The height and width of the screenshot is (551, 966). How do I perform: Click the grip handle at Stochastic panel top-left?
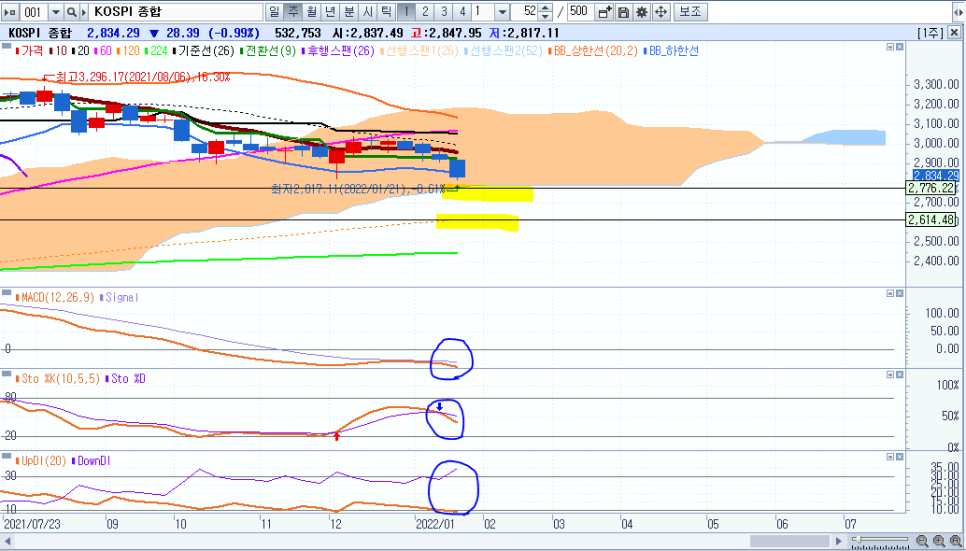(x=6, y=373)
